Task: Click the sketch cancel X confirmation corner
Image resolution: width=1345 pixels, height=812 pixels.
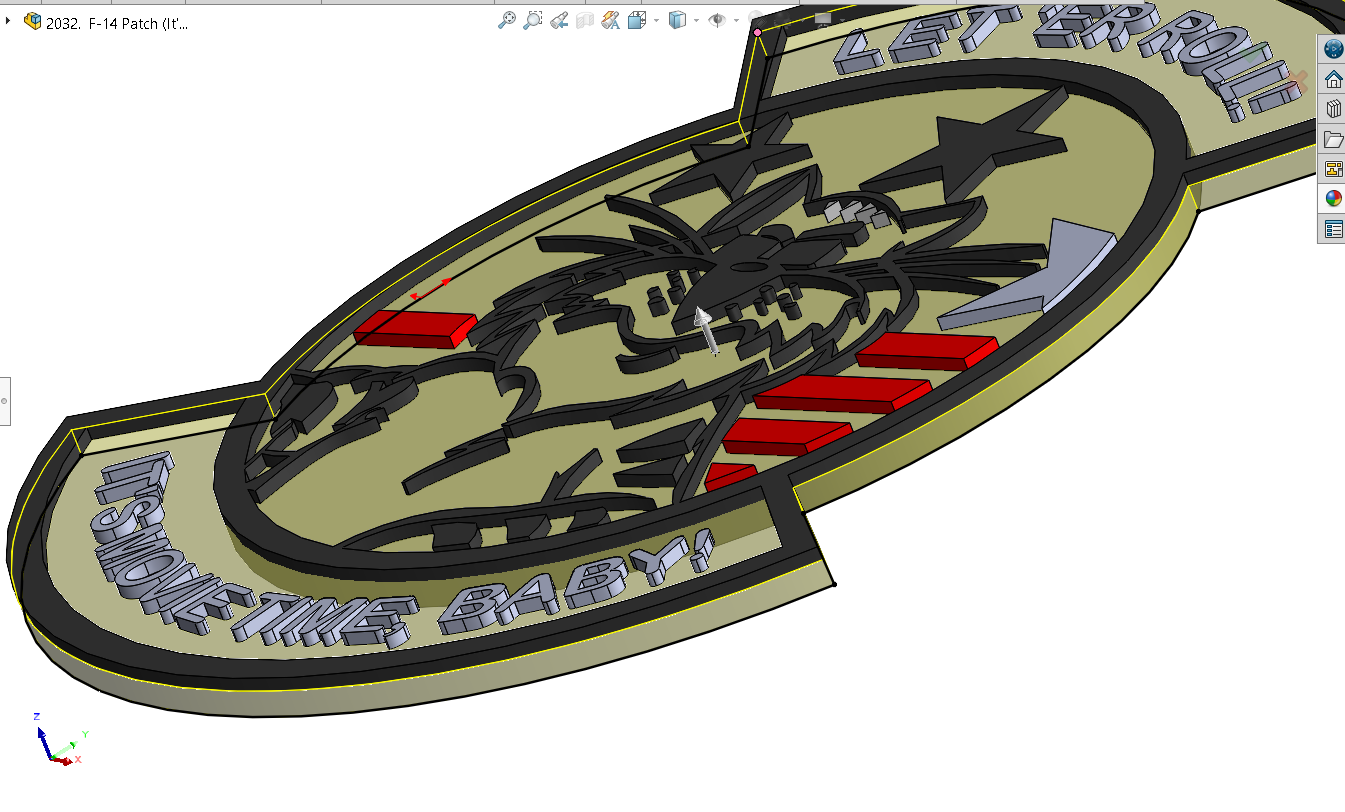Action: (1297, 80)
